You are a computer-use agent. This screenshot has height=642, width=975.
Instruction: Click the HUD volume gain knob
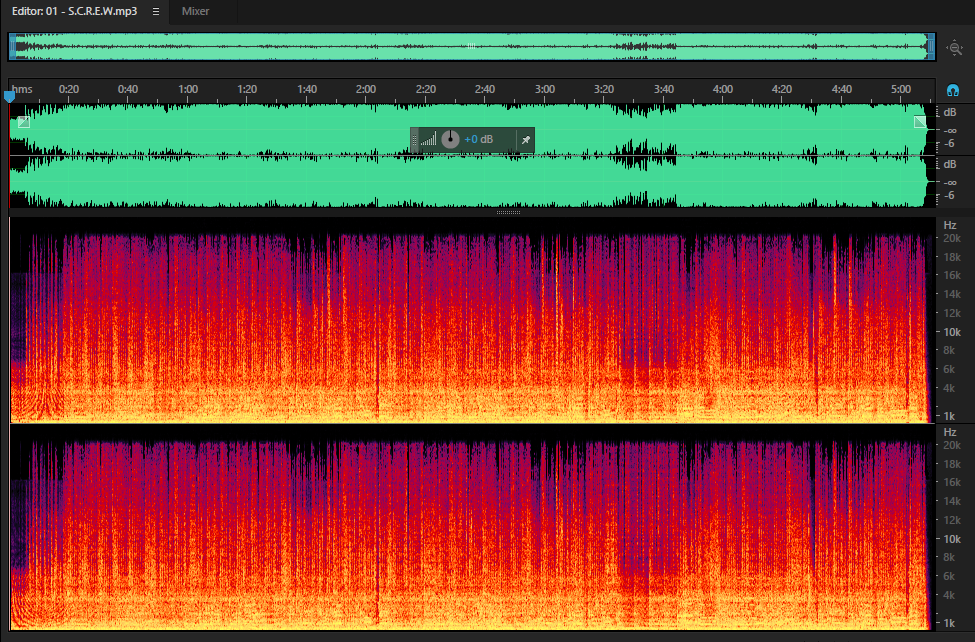[450, 139]
